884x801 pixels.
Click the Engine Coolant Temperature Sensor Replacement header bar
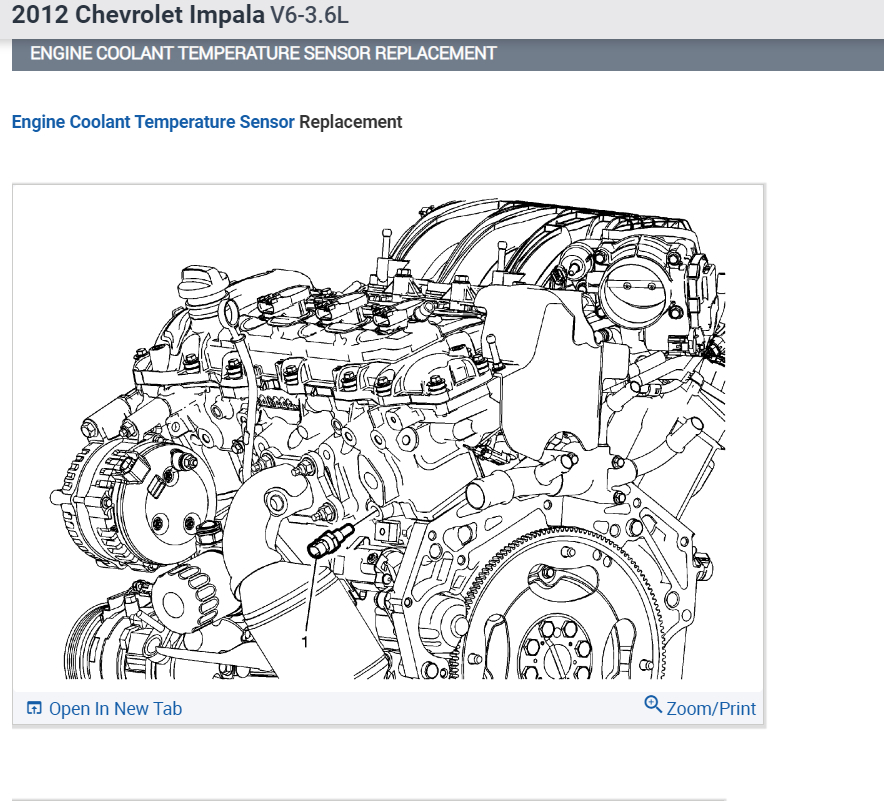(x=448, y=54)
